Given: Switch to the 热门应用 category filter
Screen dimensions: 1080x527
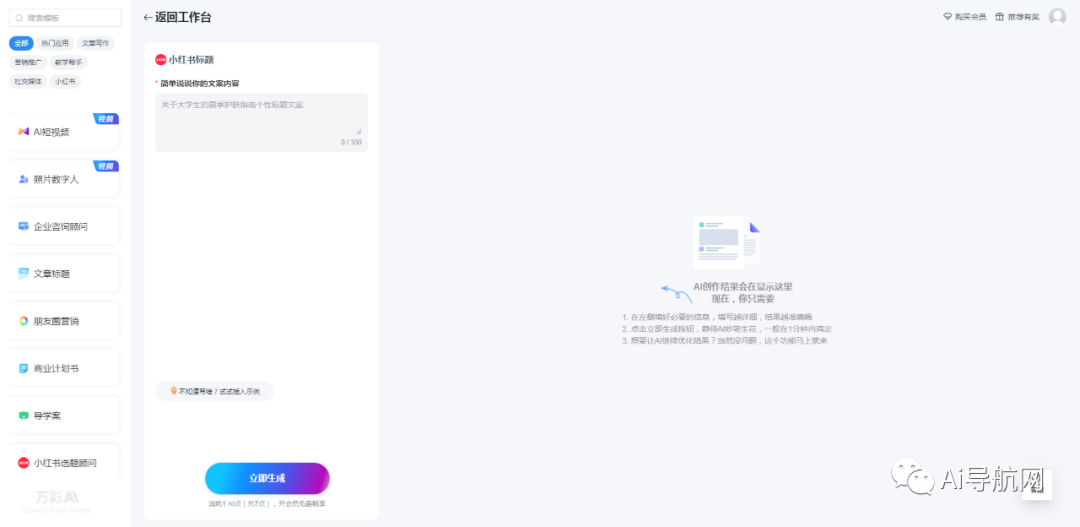Looking at the screenshot, I should coord(55,43).
